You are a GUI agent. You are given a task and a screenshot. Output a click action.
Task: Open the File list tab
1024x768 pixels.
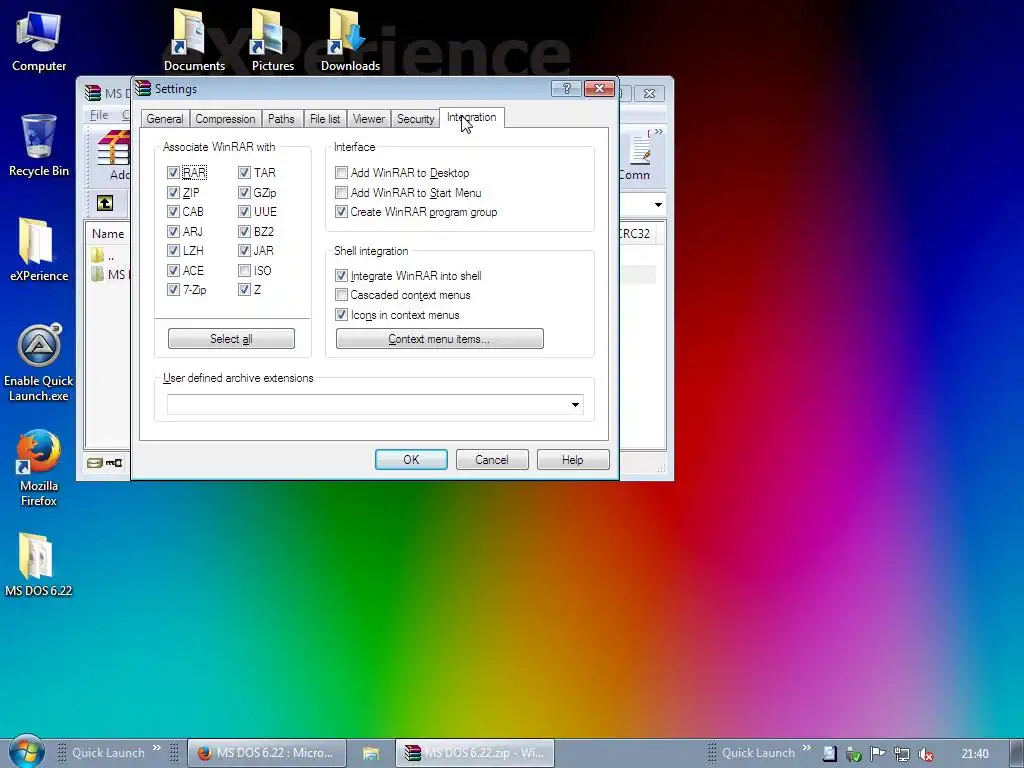[x=325, y=119]
